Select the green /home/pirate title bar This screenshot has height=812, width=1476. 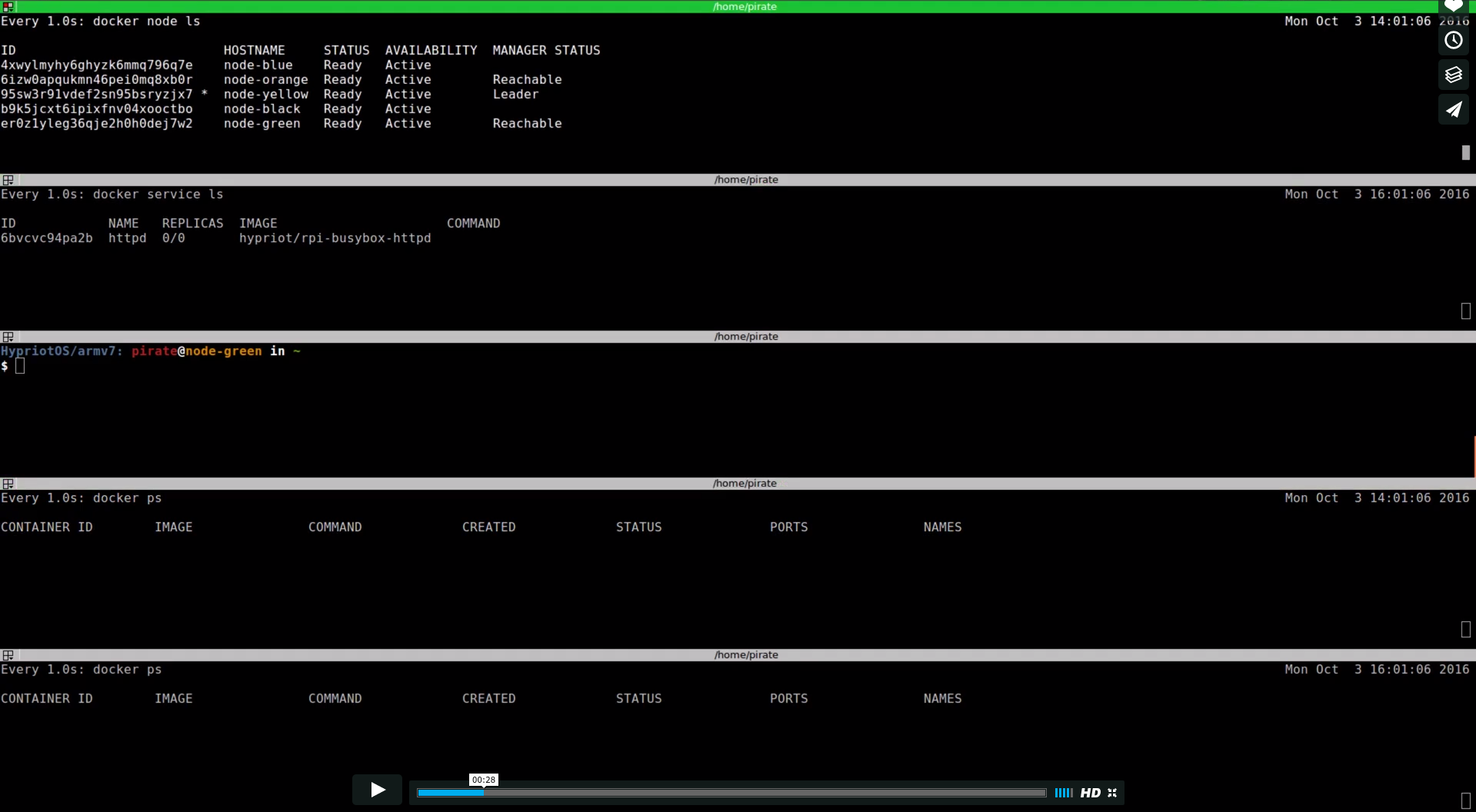point(745,6)
